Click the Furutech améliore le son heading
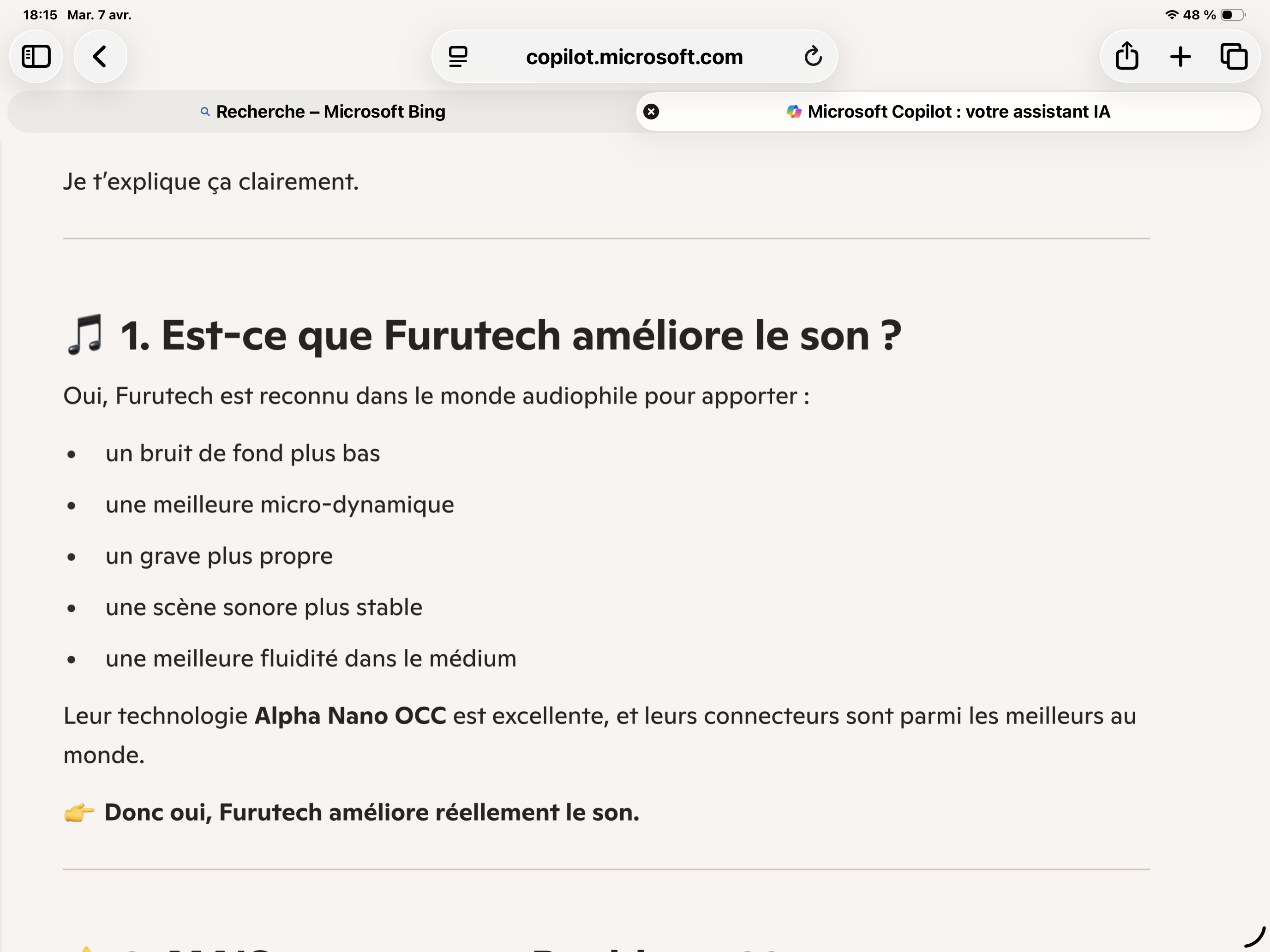The width and height of the screenshot is (1270, 952). coord(510,336)
